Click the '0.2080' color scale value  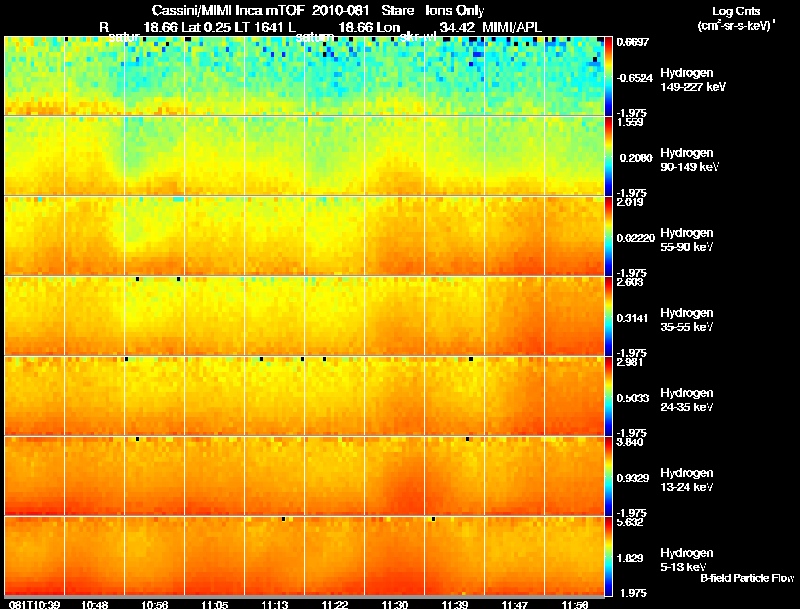(636, 158)
